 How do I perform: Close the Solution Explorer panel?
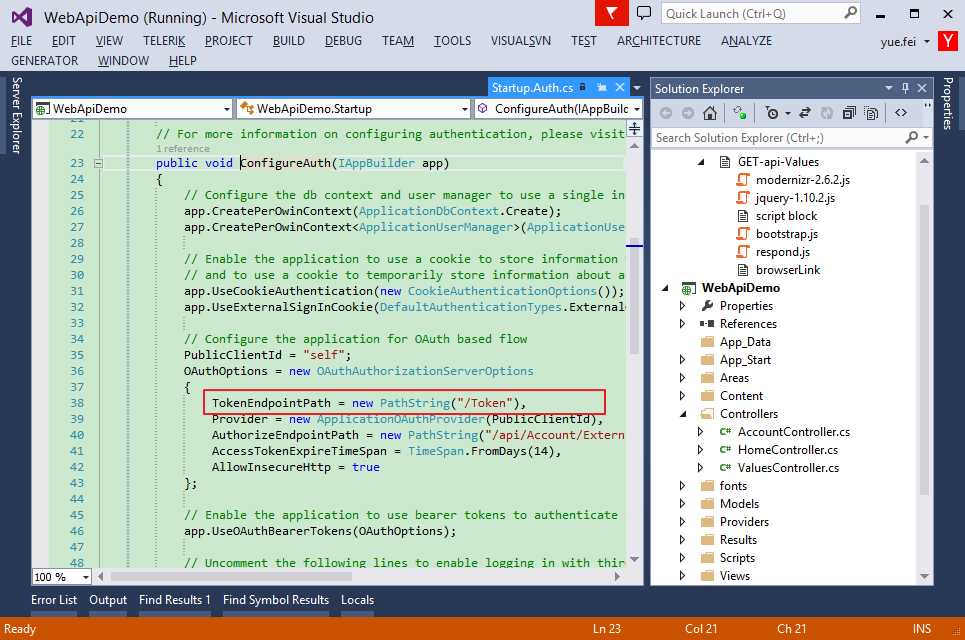[x=922, y=88]
